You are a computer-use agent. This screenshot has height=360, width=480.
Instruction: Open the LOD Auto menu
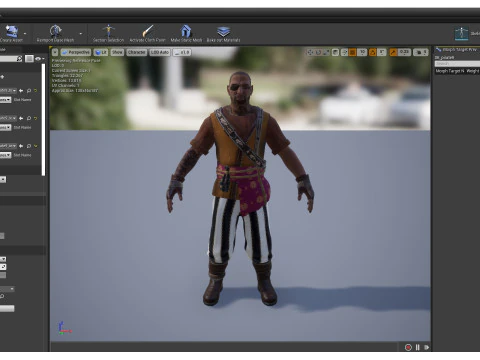160,52
